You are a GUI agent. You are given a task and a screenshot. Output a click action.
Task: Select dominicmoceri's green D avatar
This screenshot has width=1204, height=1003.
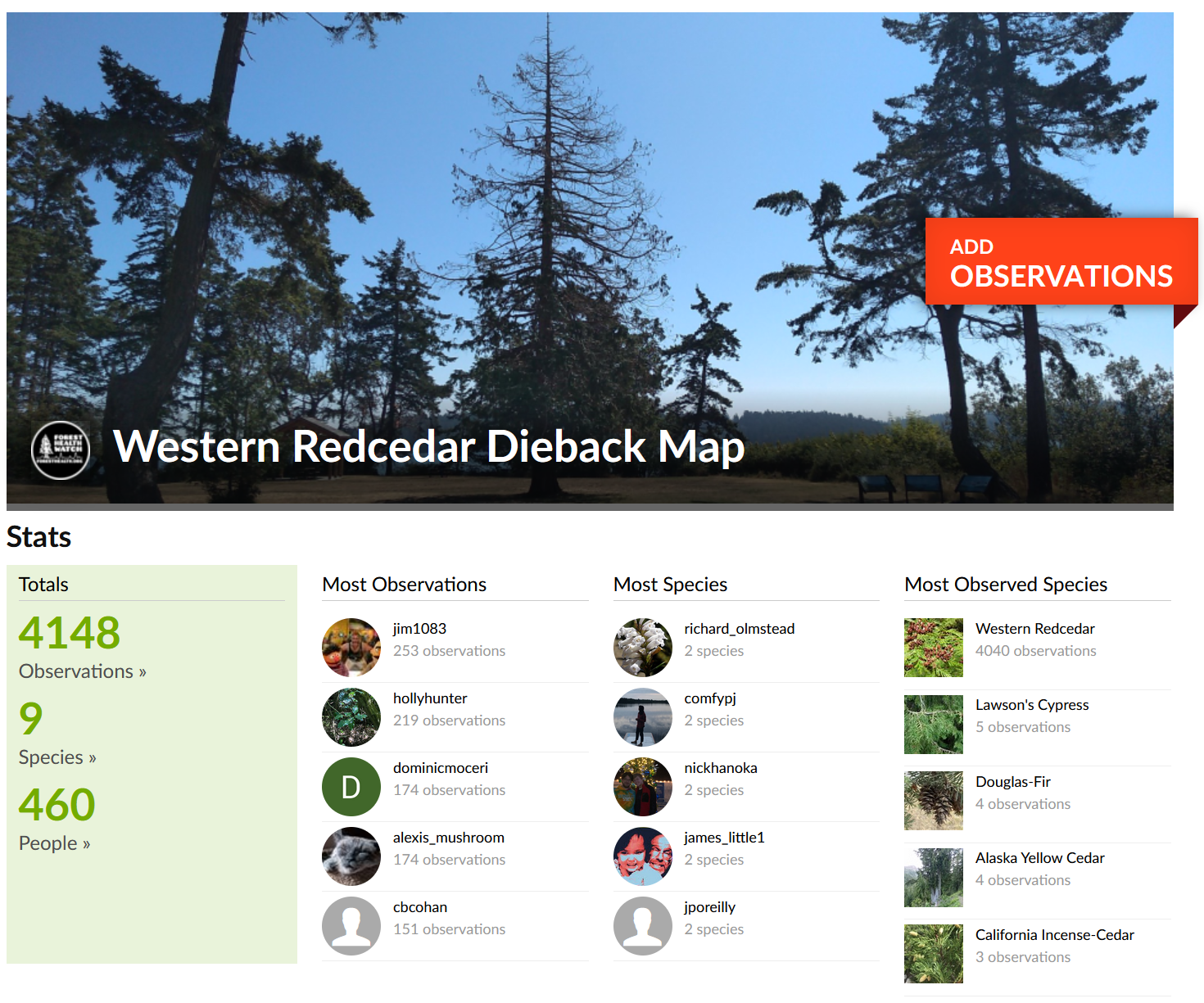point(351,786)
